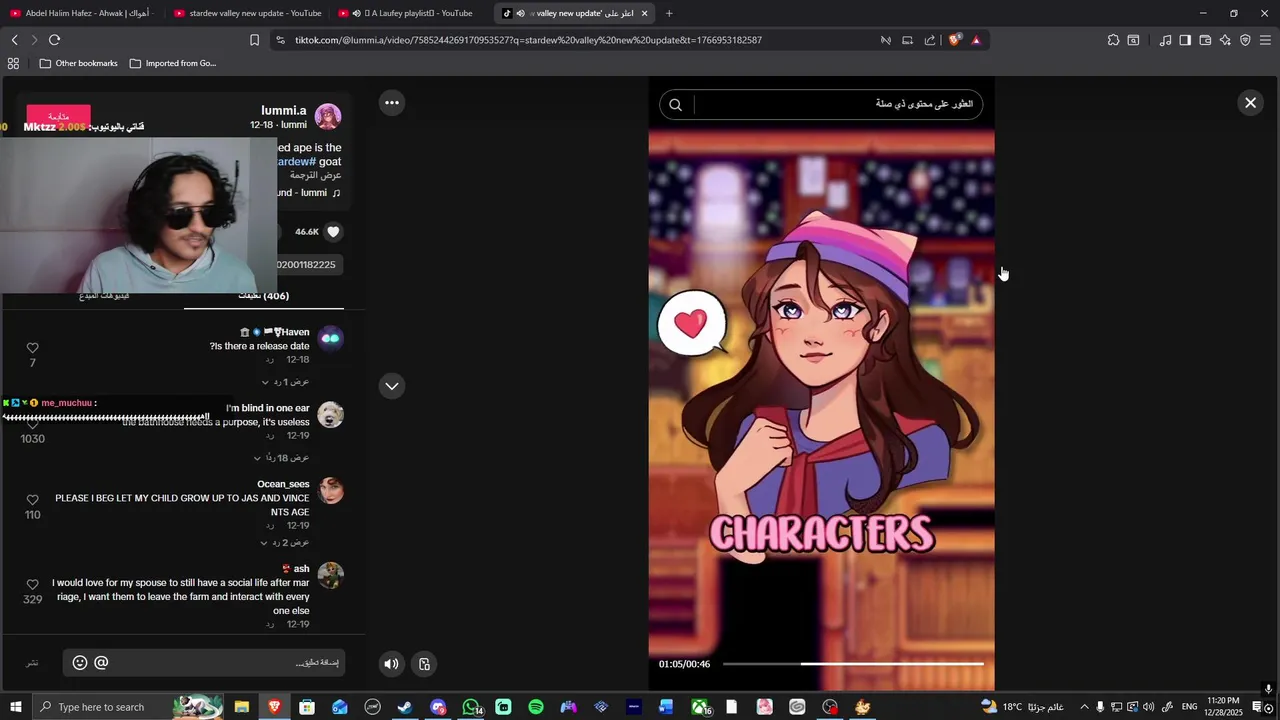The image size is (1280, 720).
Task: Expand the 1 reply under Haven's comment
Action: tap(285, 382)
